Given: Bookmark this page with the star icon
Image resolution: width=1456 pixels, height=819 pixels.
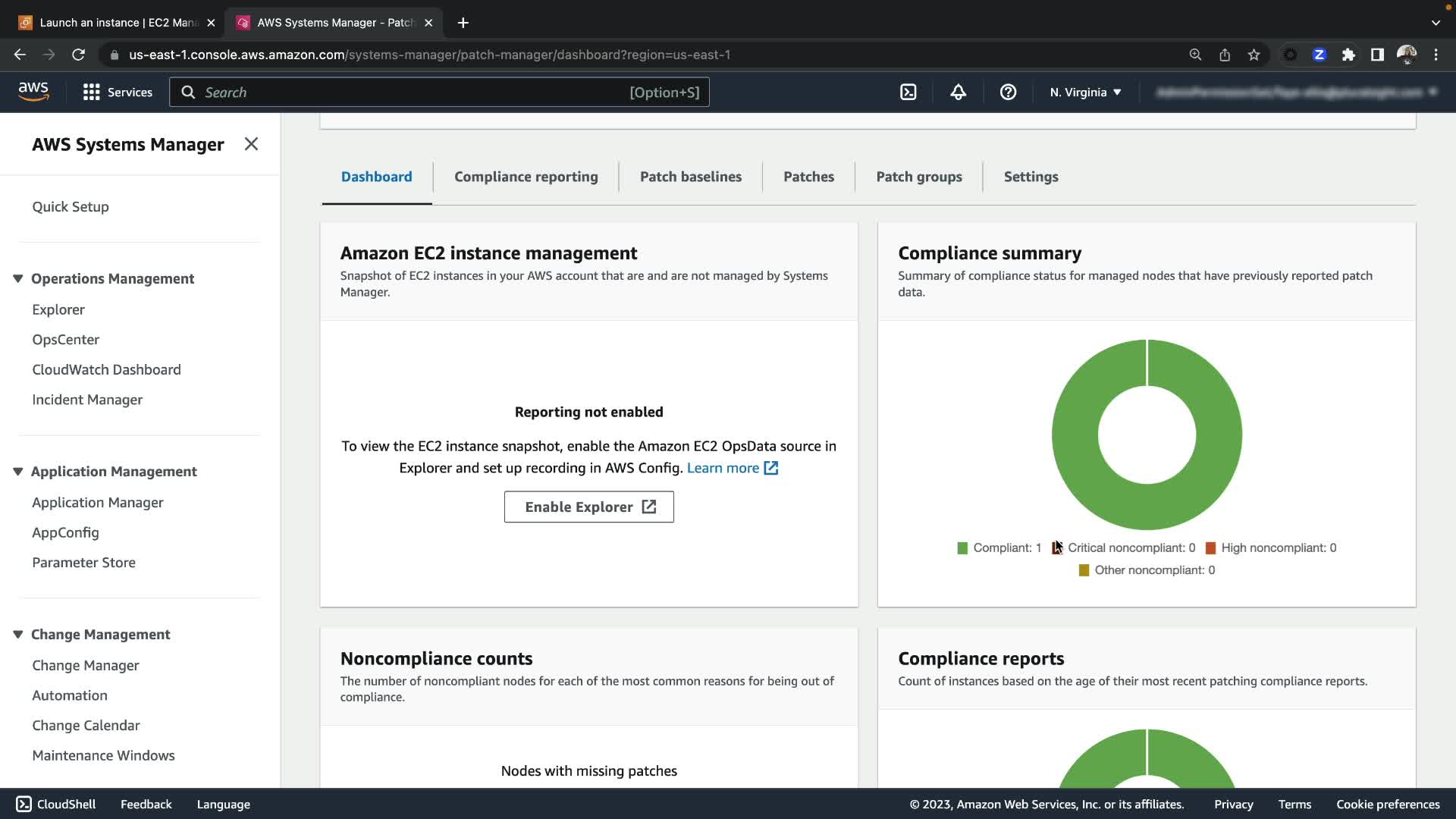Looking at the screenshot, I should 1254,55.
